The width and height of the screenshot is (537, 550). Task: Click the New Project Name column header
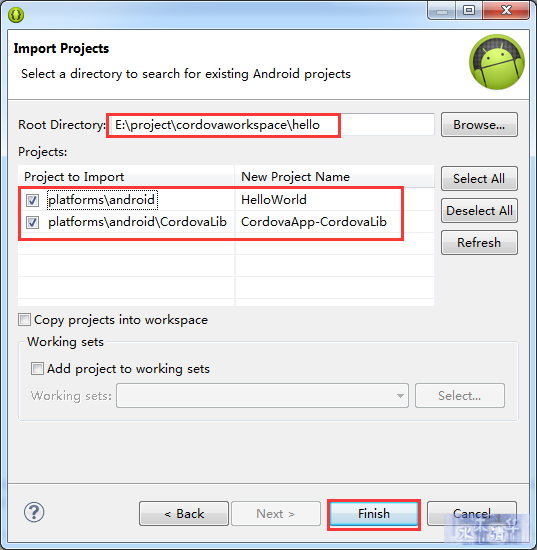(x=335, y=176)
